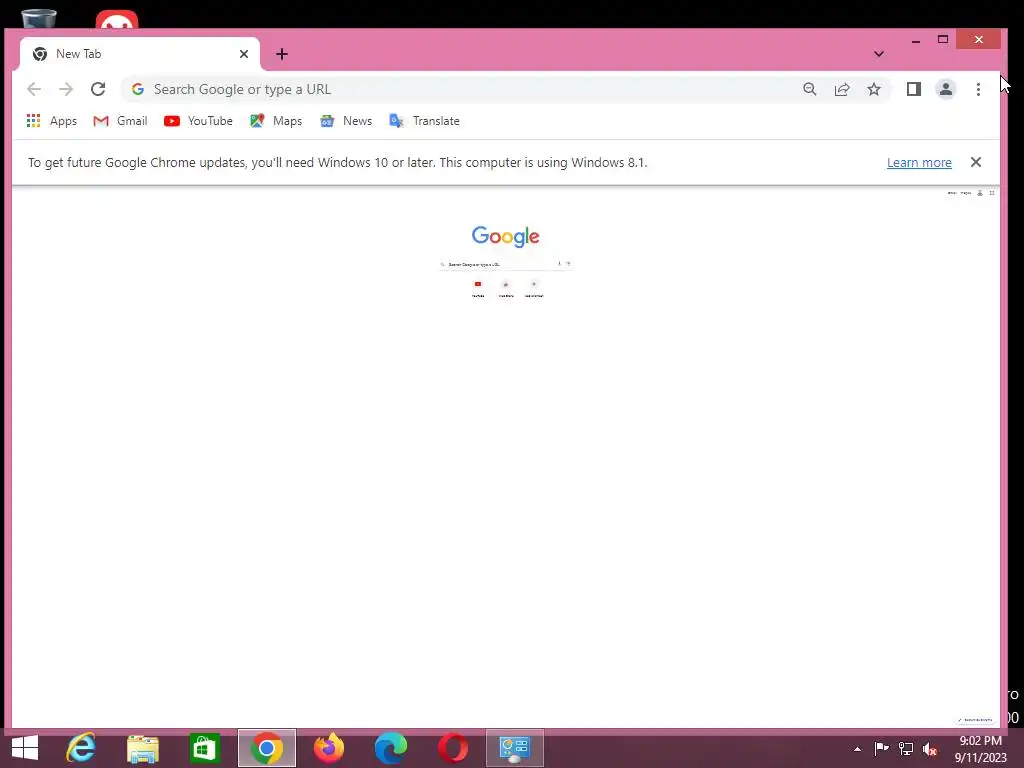
Task: Click the Google logo on the page
Action: (505, 236)
